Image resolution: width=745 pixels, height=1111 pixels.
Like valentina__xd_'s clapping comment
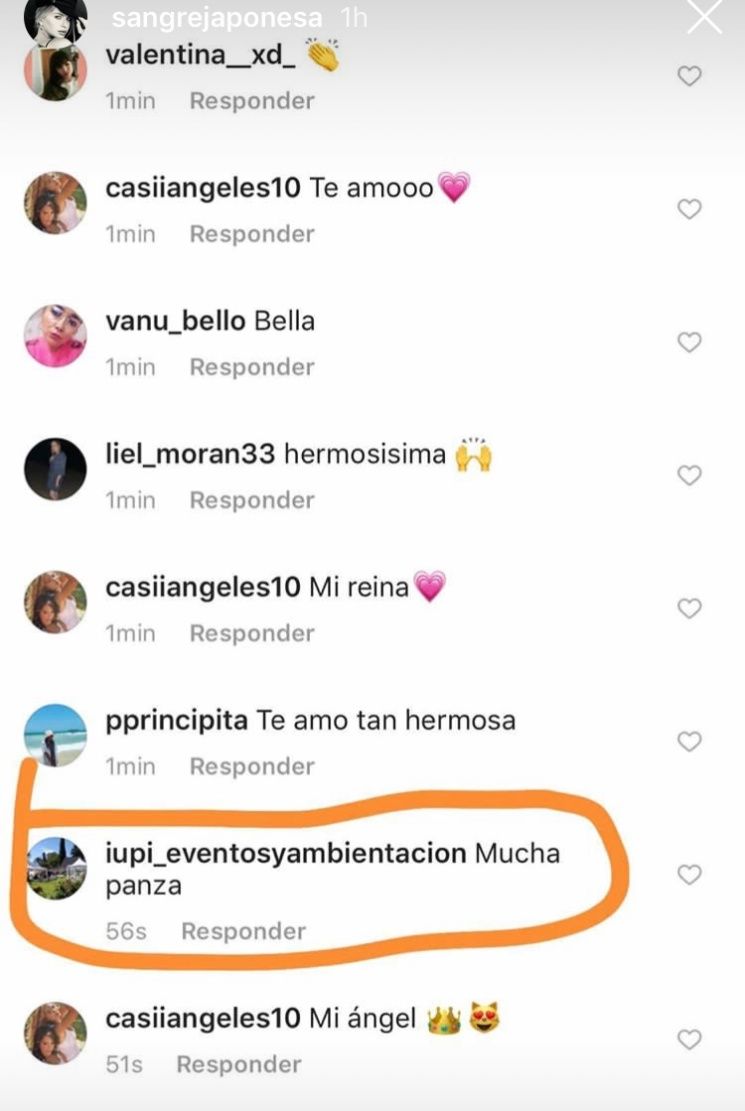point(689,76)
